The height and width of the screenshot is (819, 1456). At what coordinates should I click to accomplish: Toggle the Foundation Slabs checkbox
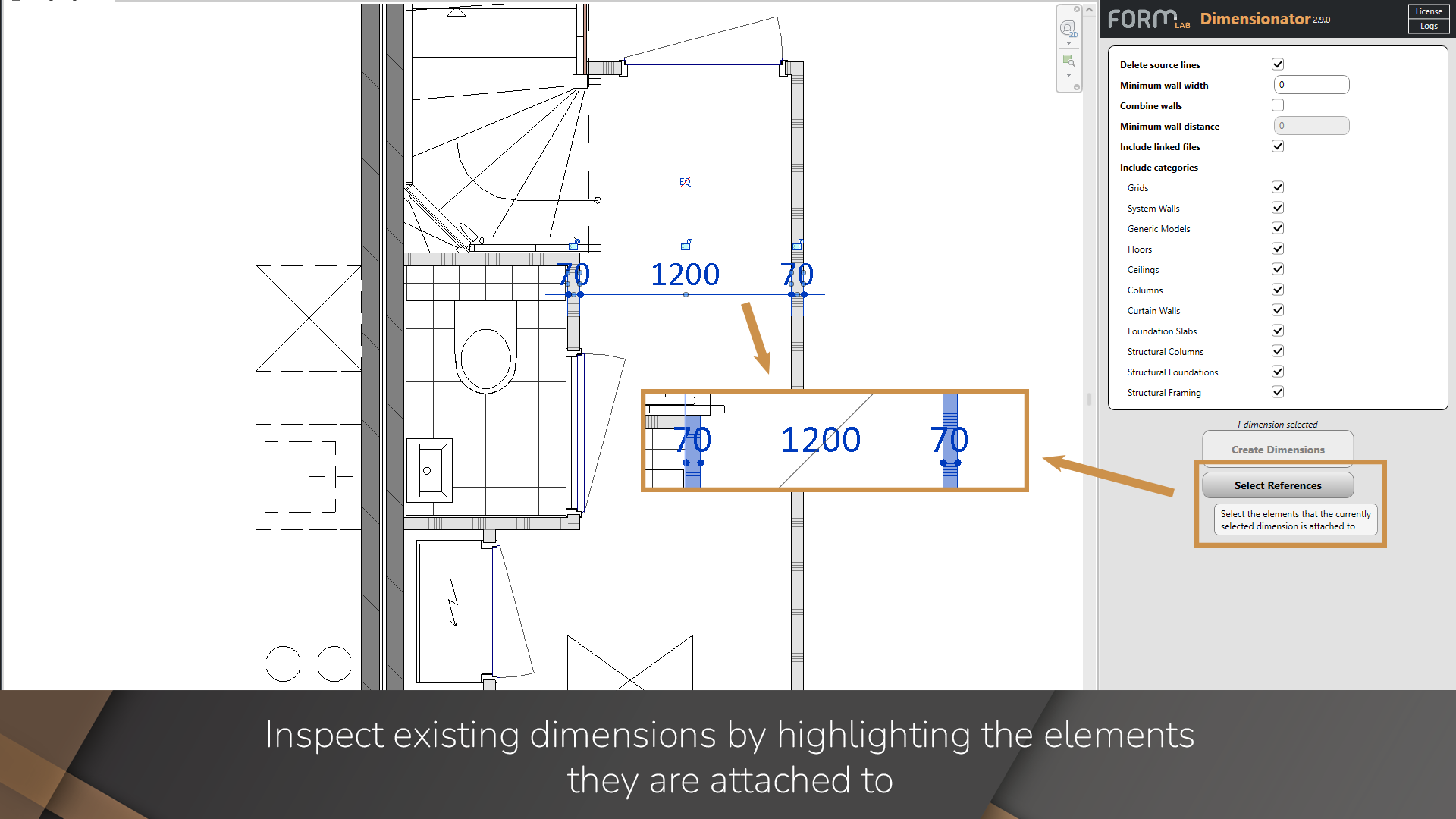1277,330
